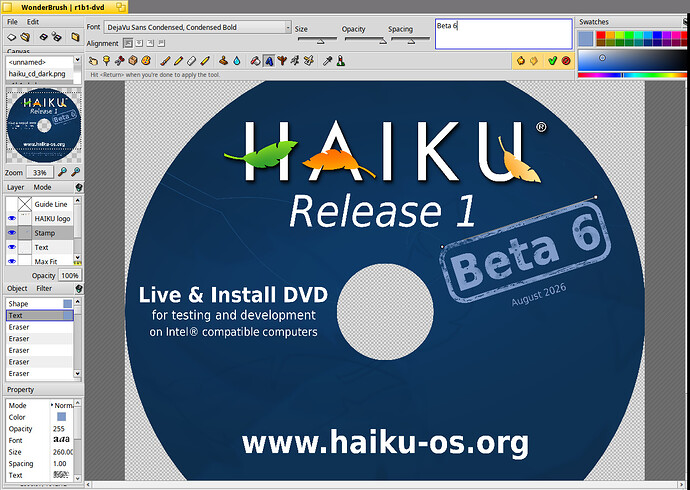
Task: Click the property list down arrow
Action: point(77,478)
